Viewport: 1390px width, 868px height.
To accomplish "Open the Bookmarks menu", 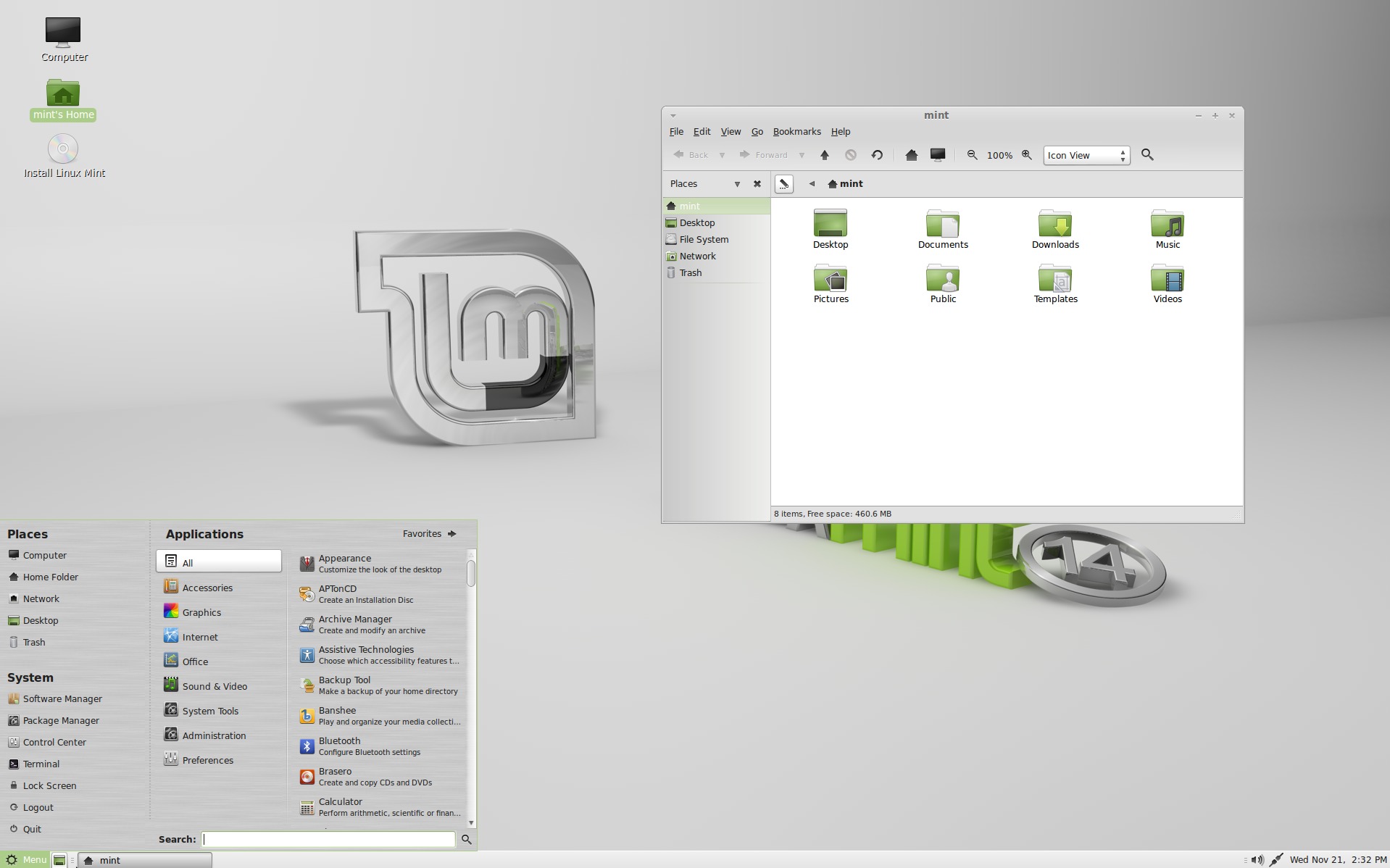I will pos(796,131).
